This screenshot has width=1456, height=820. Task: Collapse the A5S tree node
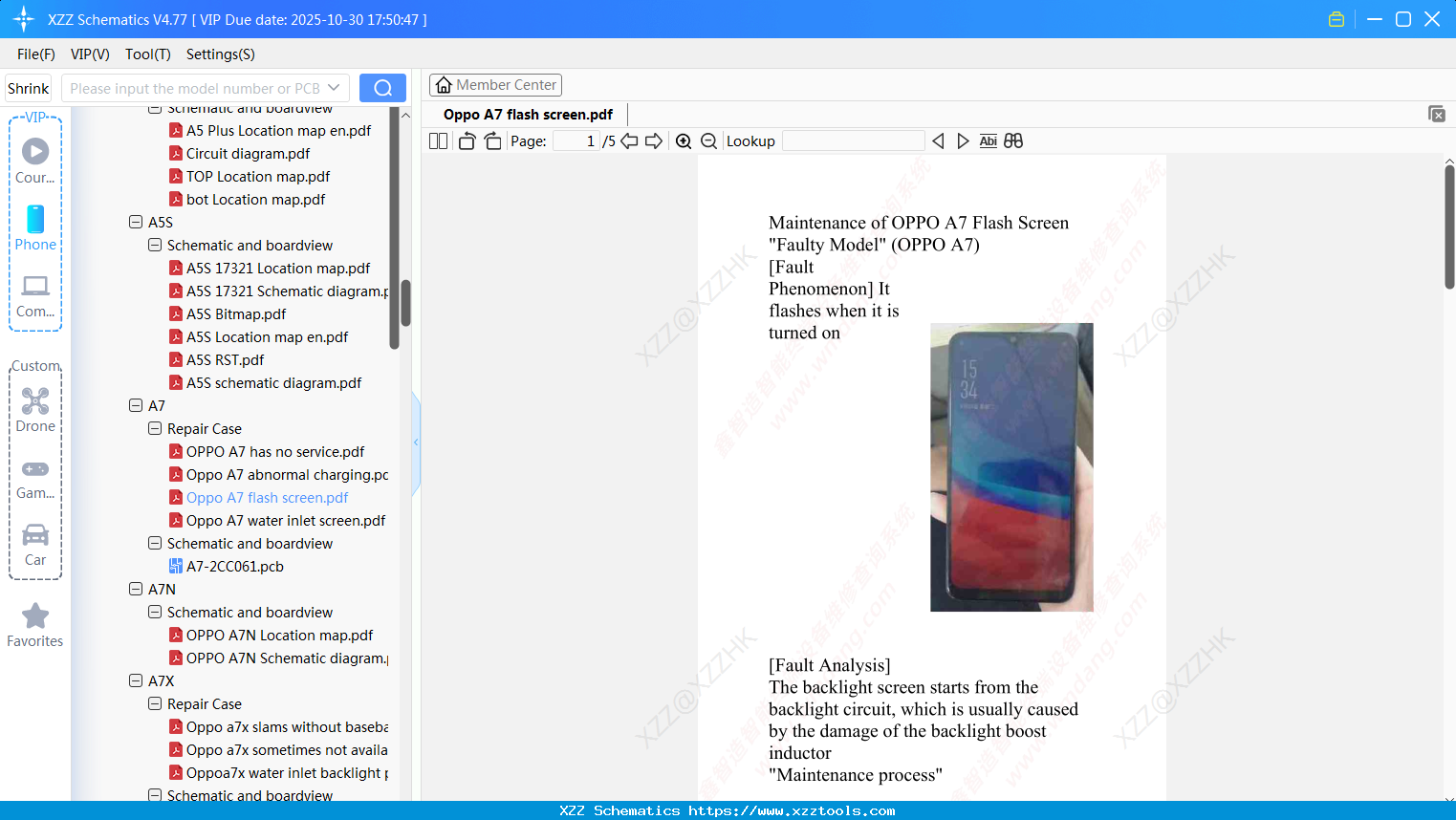(136, 223)
